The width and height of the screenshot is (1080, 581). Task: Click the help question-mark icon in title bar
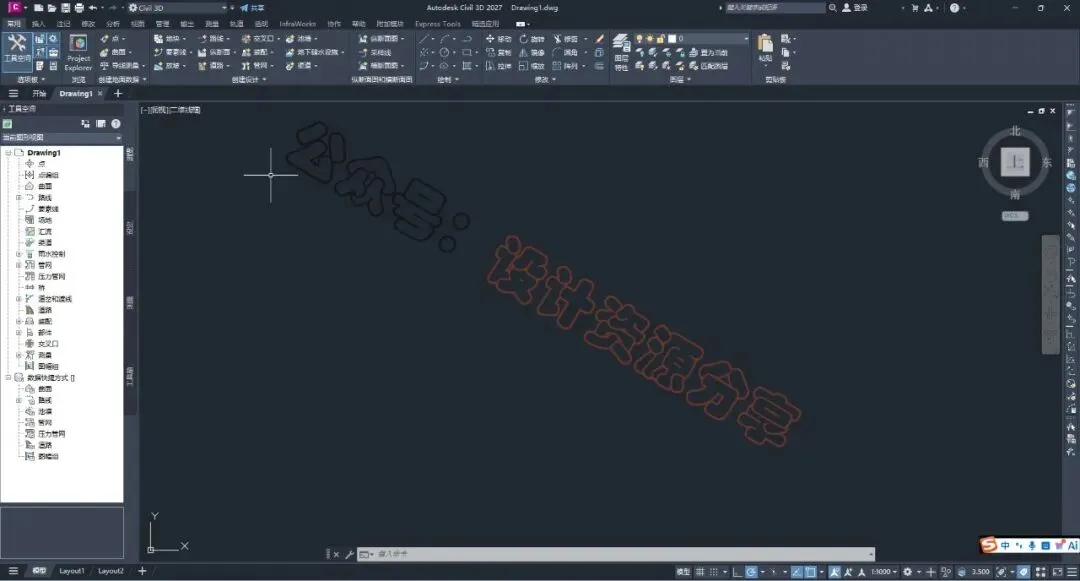[x=954, y=8]
